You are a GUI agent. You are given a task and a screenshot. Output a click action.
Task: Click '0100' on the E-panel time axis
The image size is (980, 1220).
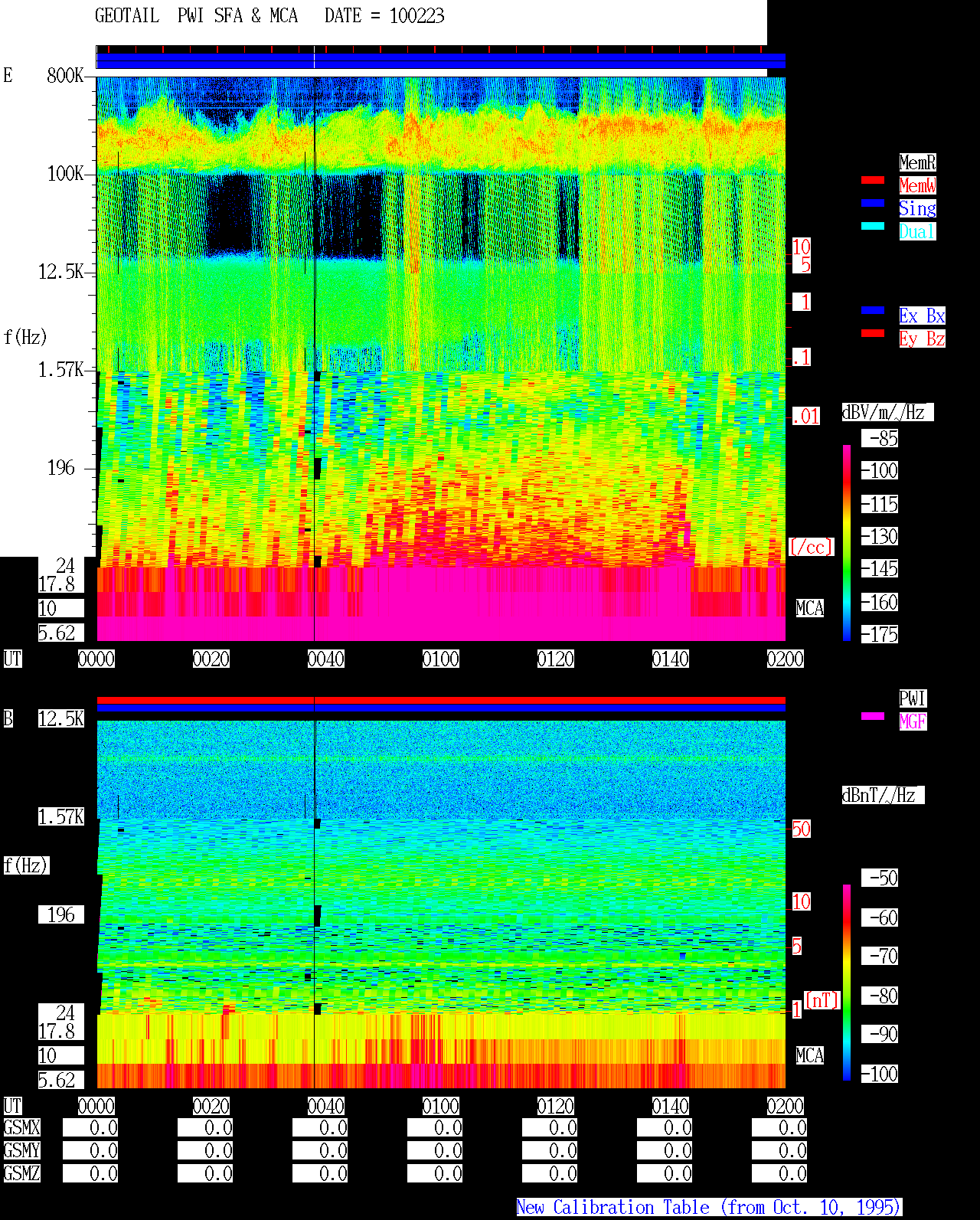(441, 659)
